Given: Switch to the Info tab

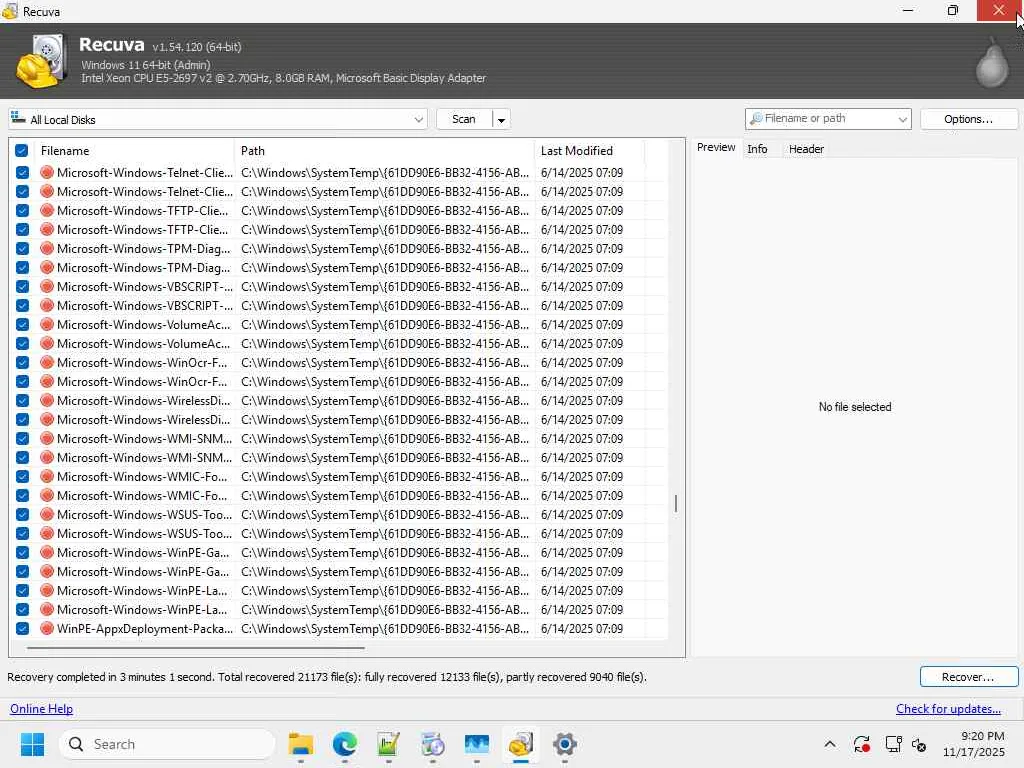Looking at the screenshot, I should tap(757, 149).
